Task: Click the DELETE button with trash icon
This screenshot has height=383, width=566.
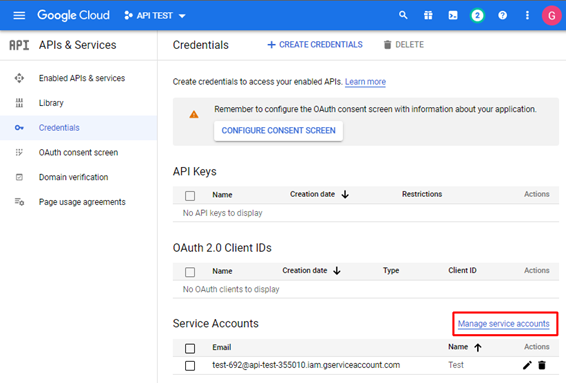Action: (404, 45)
